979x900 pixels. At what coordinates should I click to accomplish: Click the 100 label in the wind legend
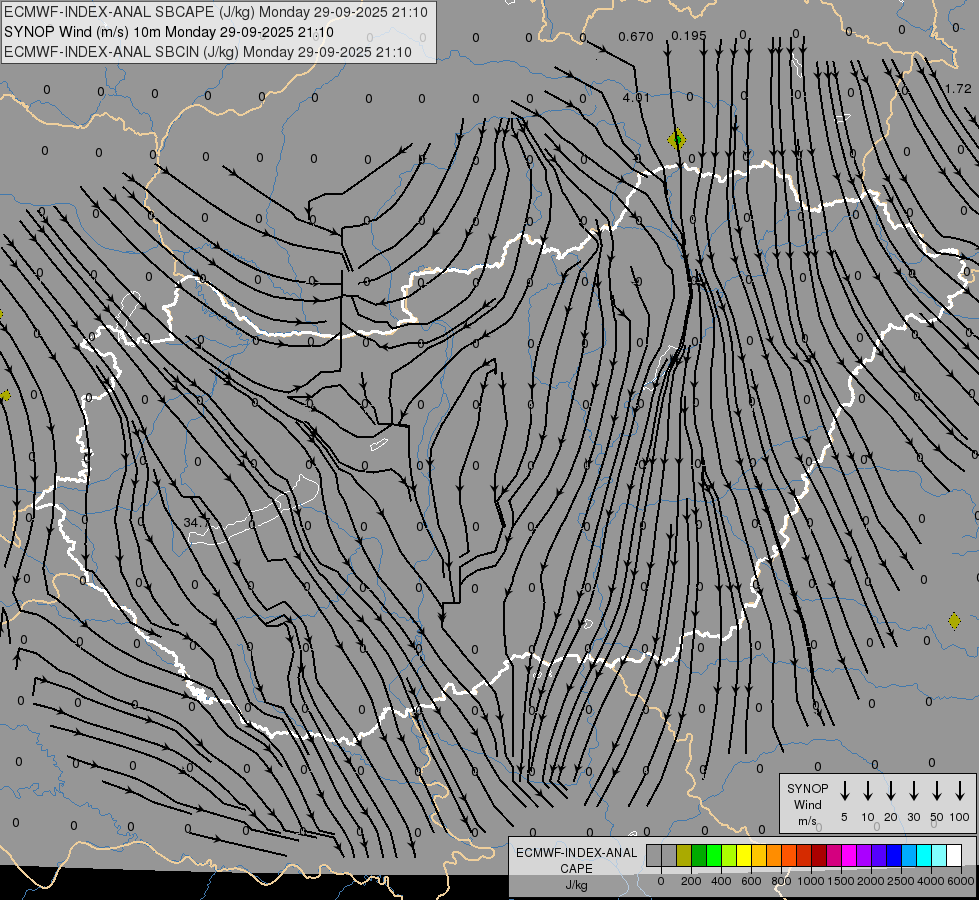(x=960, y=817)
